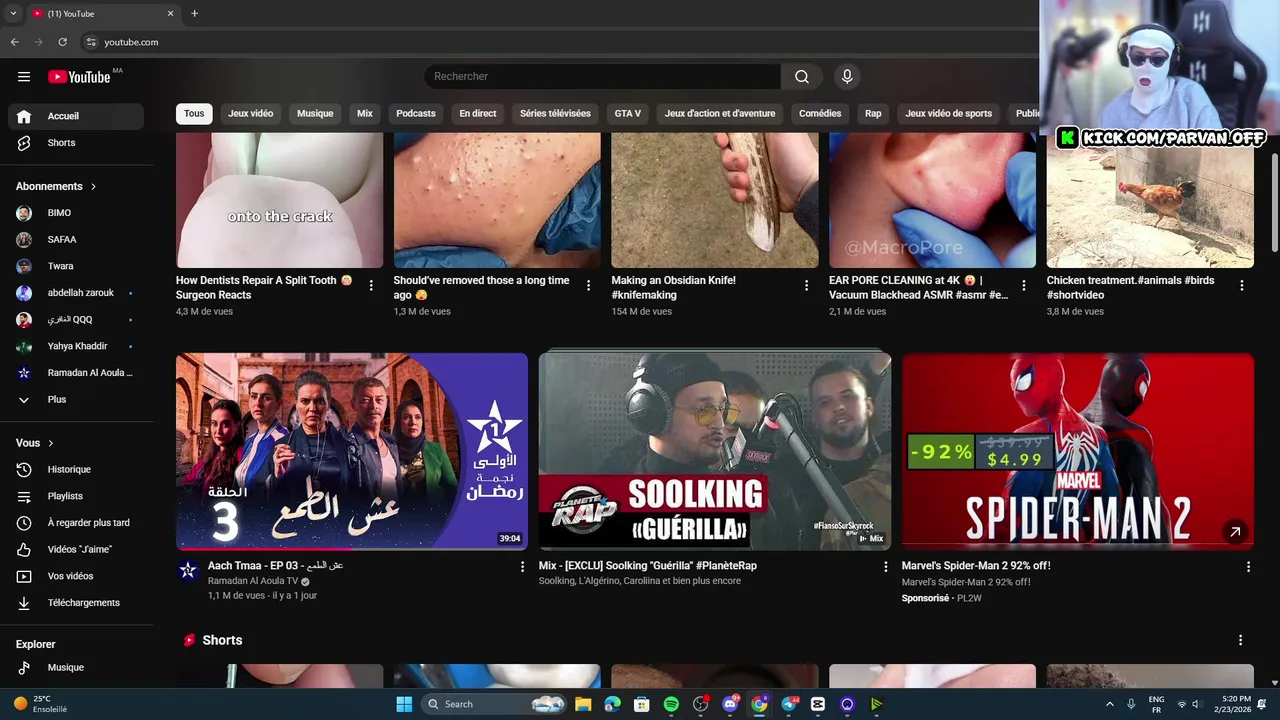
Task: Open Abonnements section header
Action: coord(56,186)
